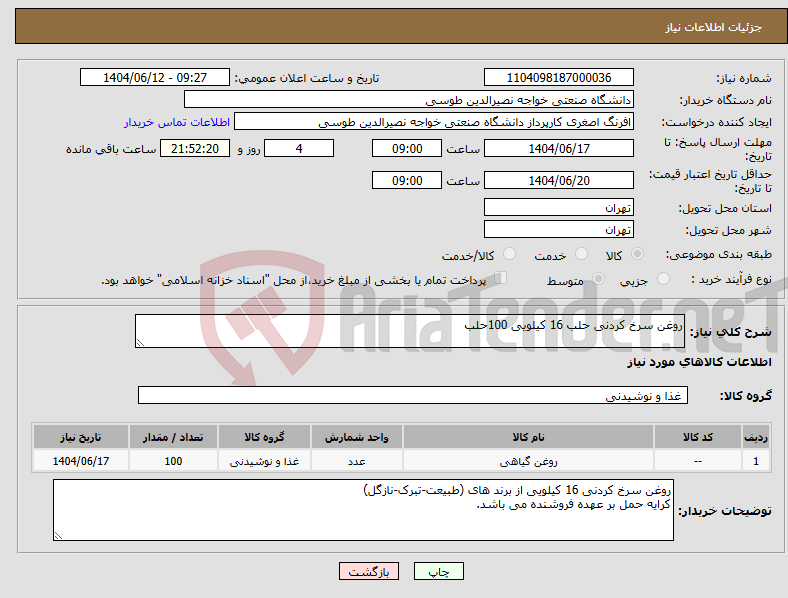Click the اطلاعات کالاهای مورد نیاز heading
Image resolution: width=788 pixels, height=598 pixels.
(x=699, y=362)
